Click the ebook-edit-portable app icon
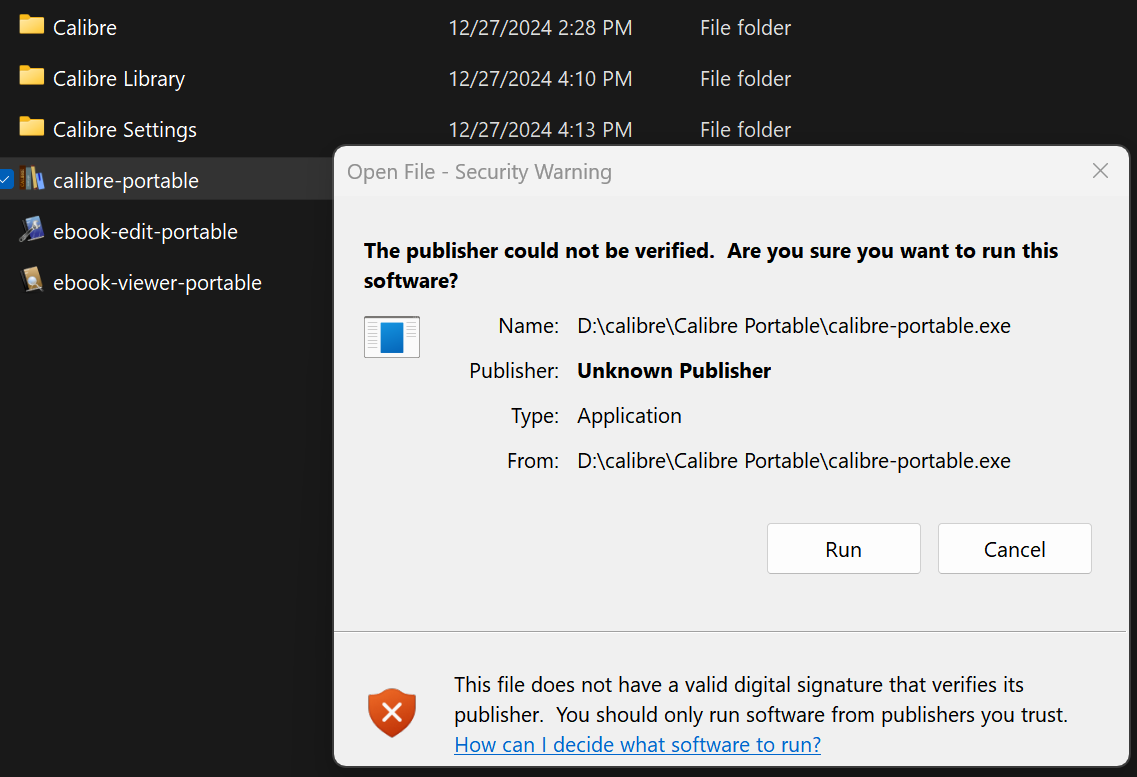This screenshot has height=777, width=1137. 31,229
